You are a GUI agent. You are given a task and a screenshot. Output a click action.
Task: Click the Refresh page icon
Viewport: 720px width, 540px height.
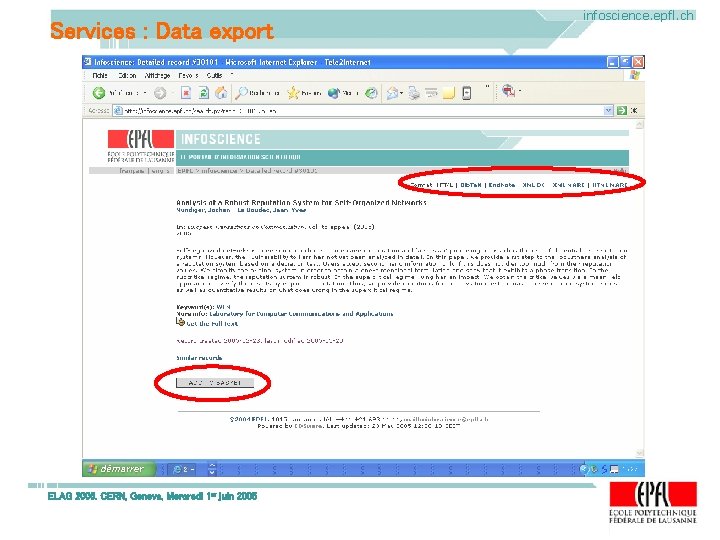[x=203, y=93]
